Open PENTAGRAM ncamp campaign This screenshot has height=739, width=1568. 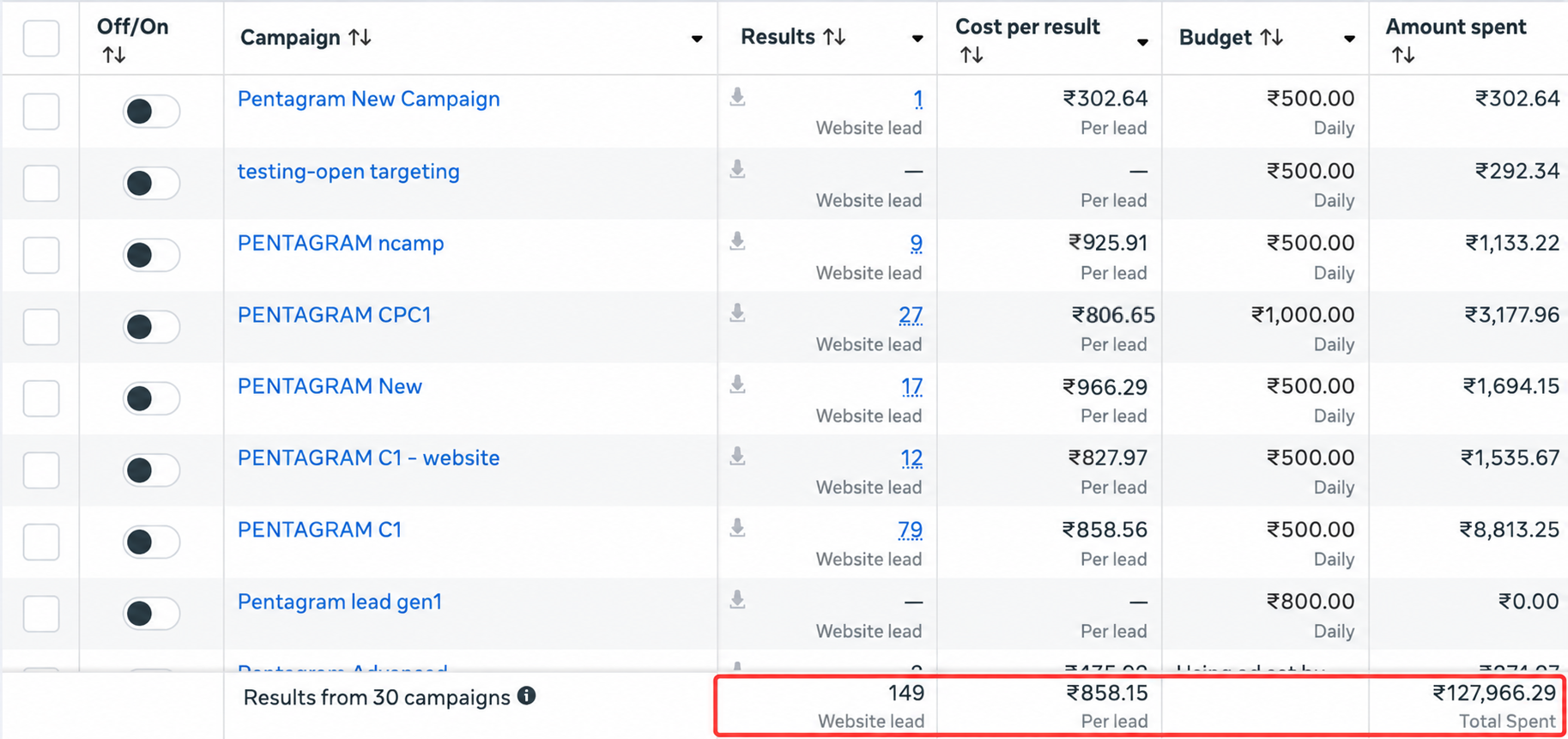[x=341, y=243]
